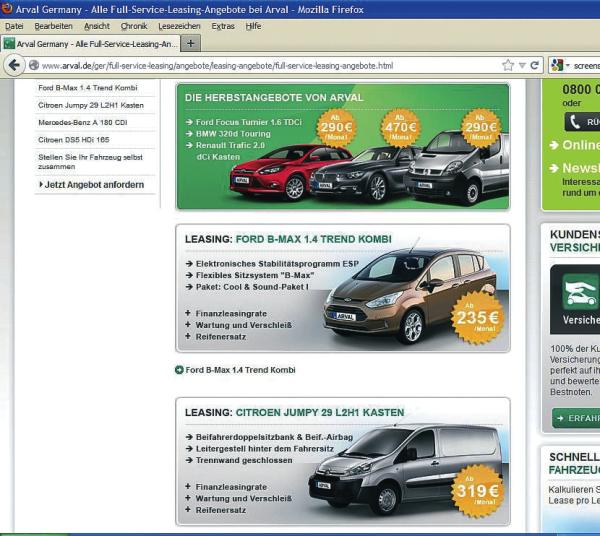Click the site identity globe icon
The width and height of the screenshot is (600, 536).
click(x=34, y=65)
